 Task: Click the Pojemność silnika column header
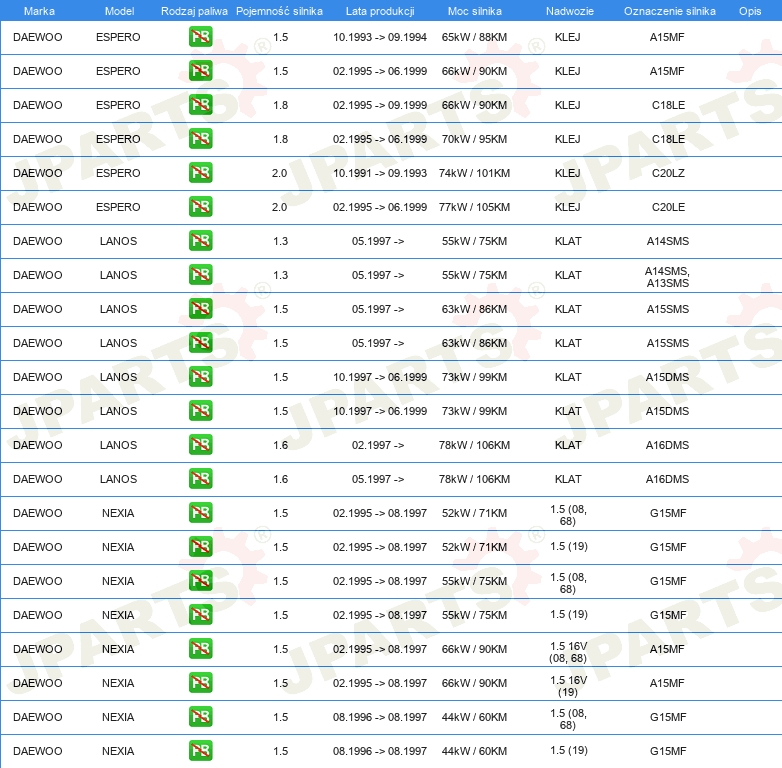click(x=279, y=11)
